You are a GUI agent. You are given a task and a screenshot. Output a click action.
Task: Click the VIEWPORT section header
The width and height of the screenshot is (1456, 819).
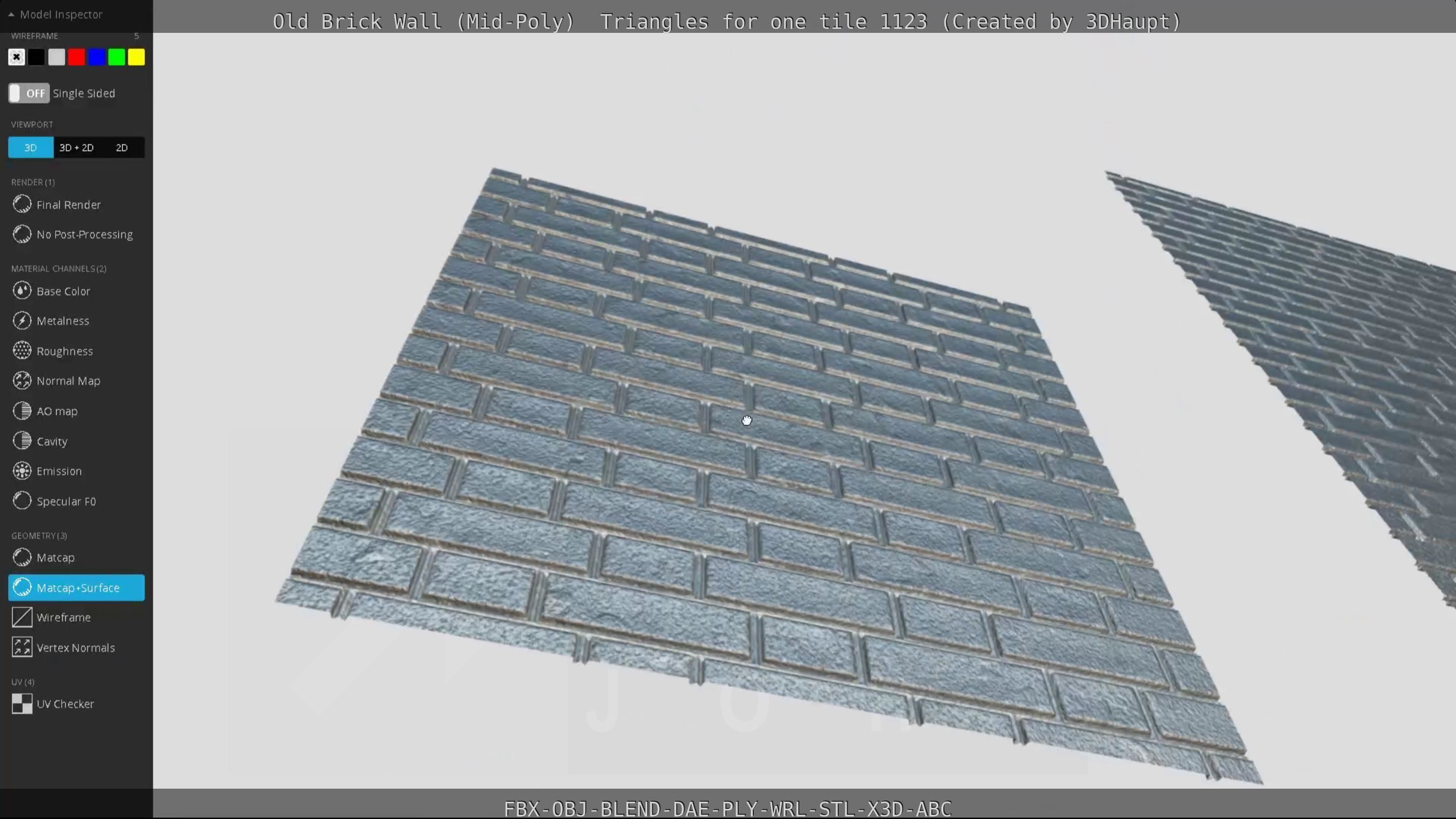click(32, 124)
